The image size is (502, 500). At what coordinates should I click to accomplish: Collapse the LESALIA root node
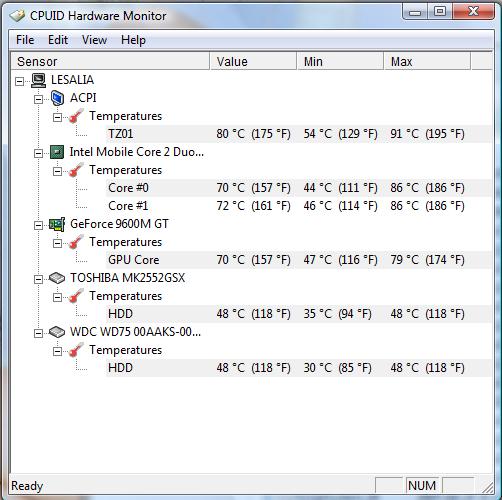pos(20,81)
